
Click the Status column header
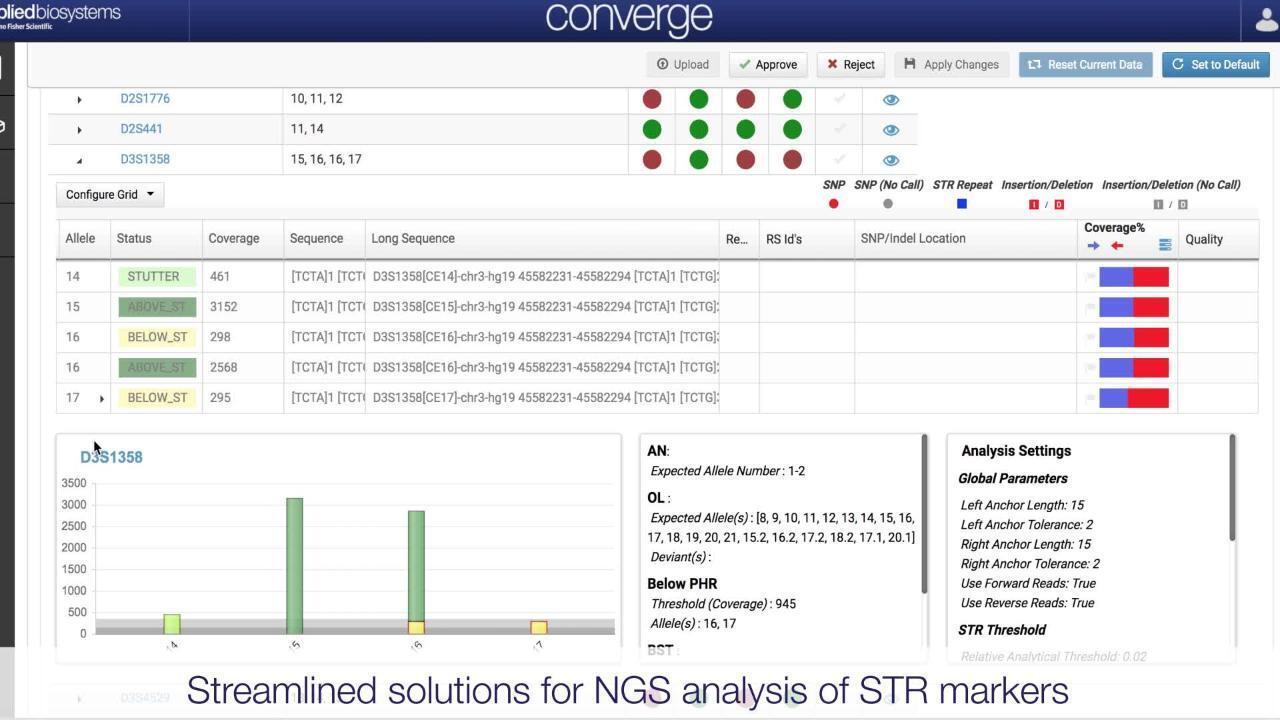134,239
